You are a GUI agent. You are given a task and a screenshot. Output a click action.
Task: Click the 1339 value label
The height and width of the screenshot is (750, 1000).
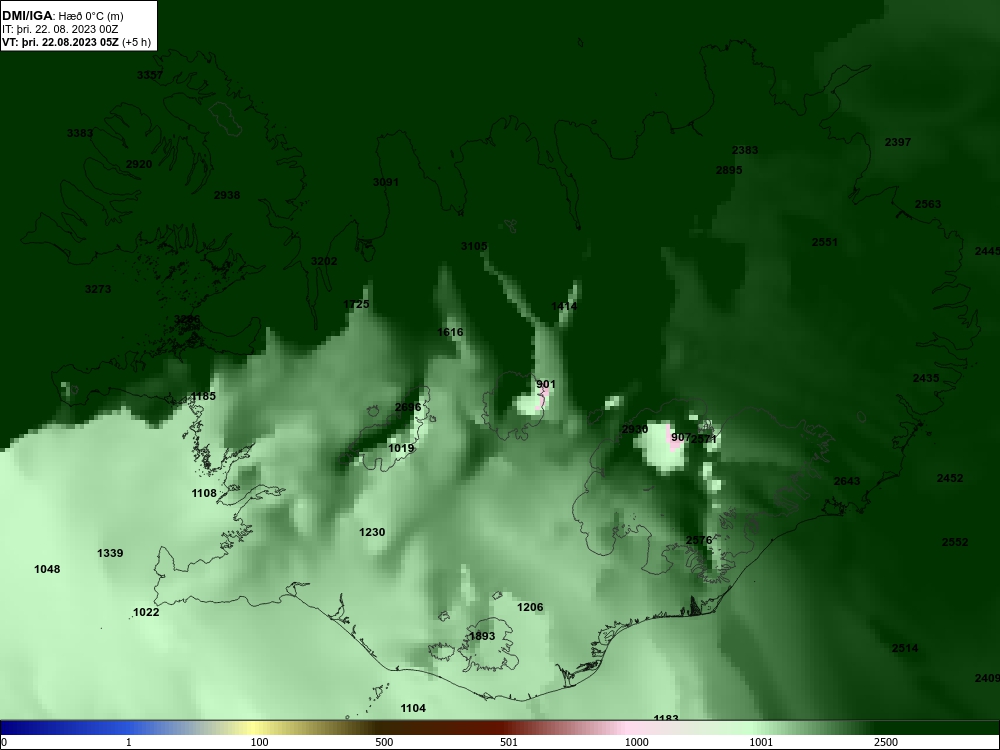click(x=110, y=554)
